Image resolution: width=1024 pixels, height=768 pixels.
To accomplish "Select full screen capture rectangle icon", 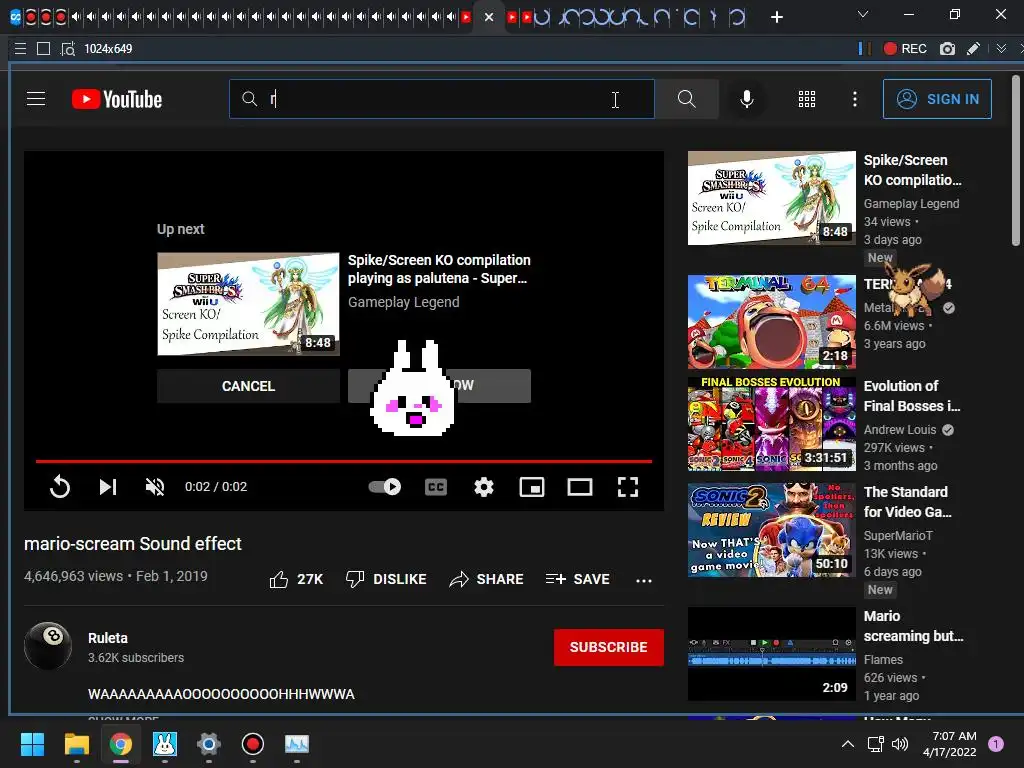I will (x=44, y=48).
